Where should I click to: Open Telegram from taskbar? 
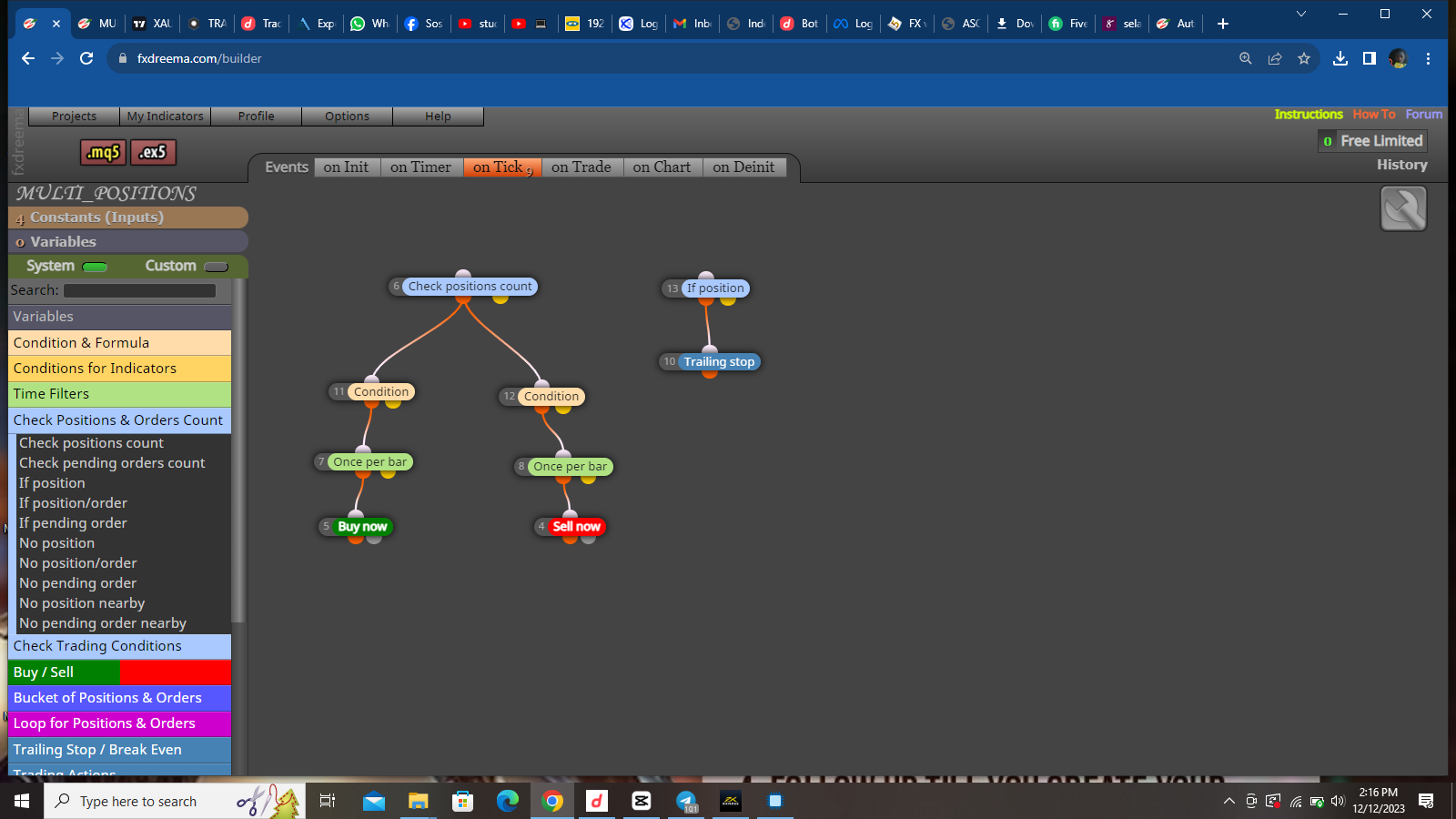pos(686,801)
